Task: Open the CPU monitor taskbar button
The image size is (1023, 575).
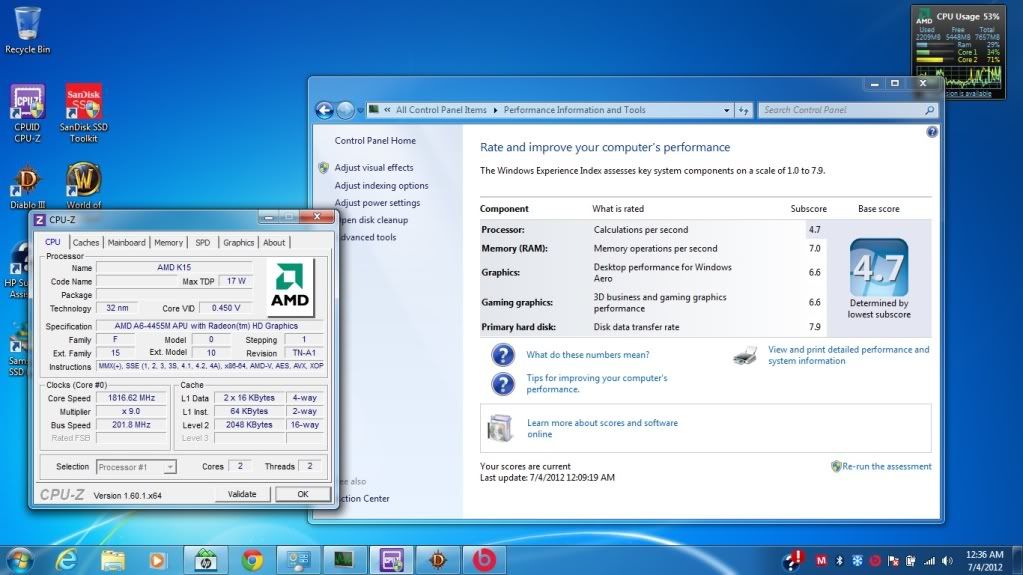Action: [344, 561]
